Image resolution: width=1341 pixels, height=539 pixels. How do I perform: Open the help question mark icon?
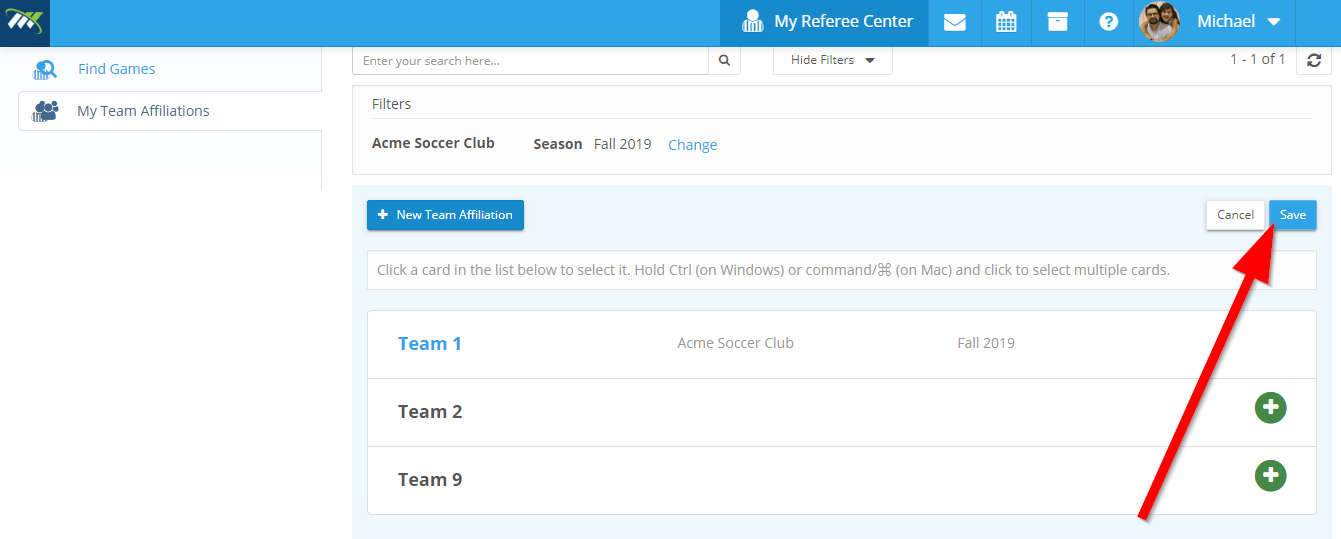1108,22
